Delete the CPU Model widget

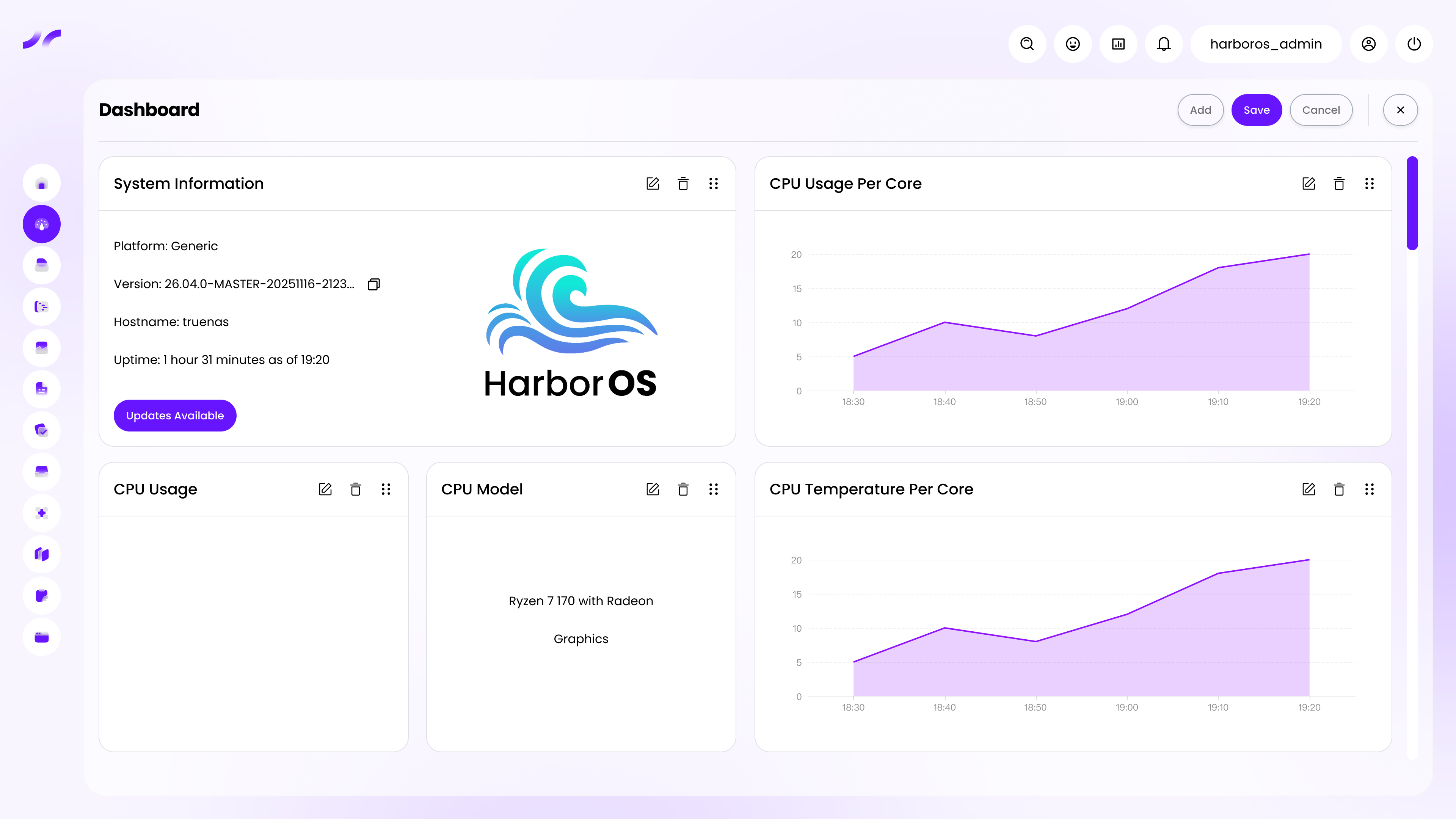683,489
